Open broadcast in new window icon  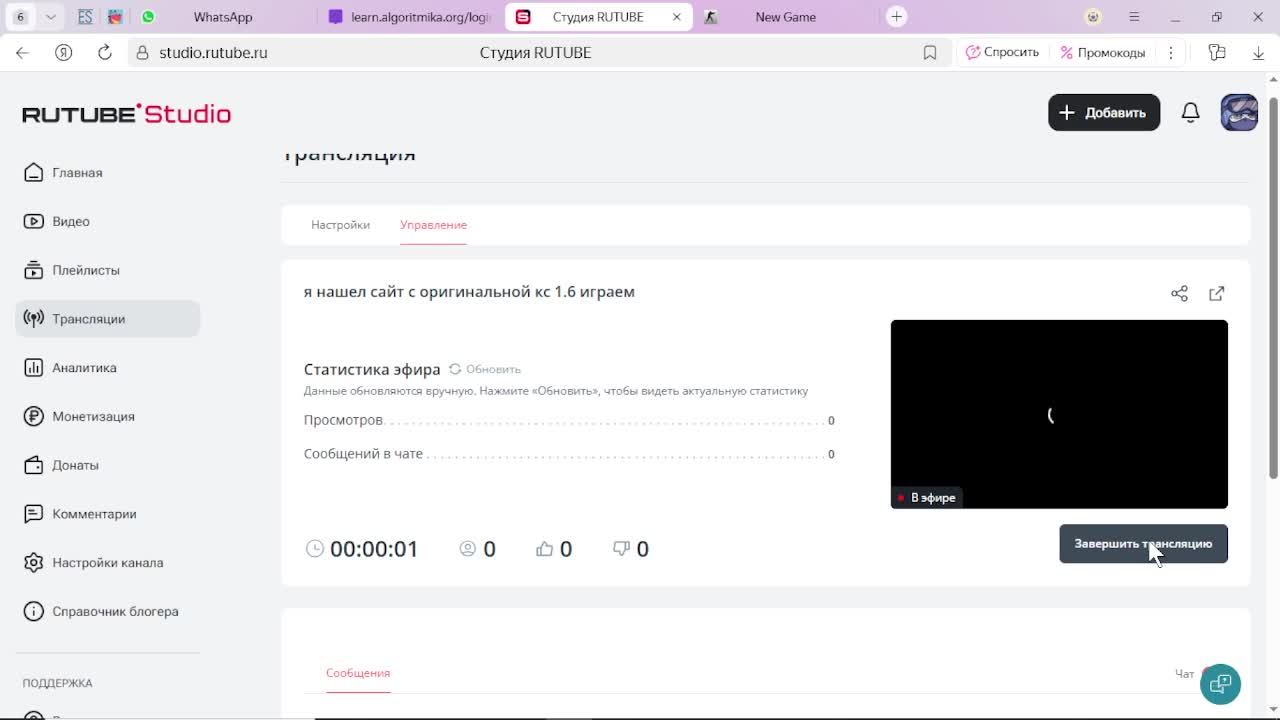[x=1216, y=294]
